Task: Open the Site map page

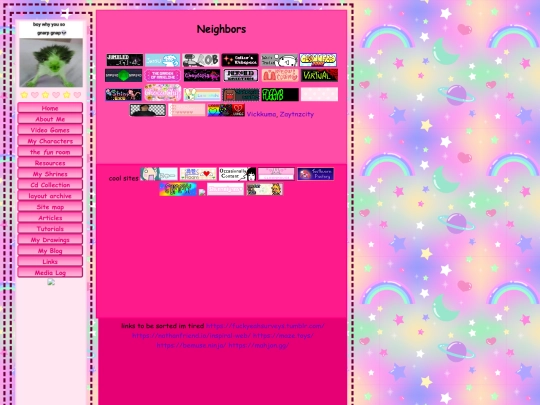Action: 50,207
